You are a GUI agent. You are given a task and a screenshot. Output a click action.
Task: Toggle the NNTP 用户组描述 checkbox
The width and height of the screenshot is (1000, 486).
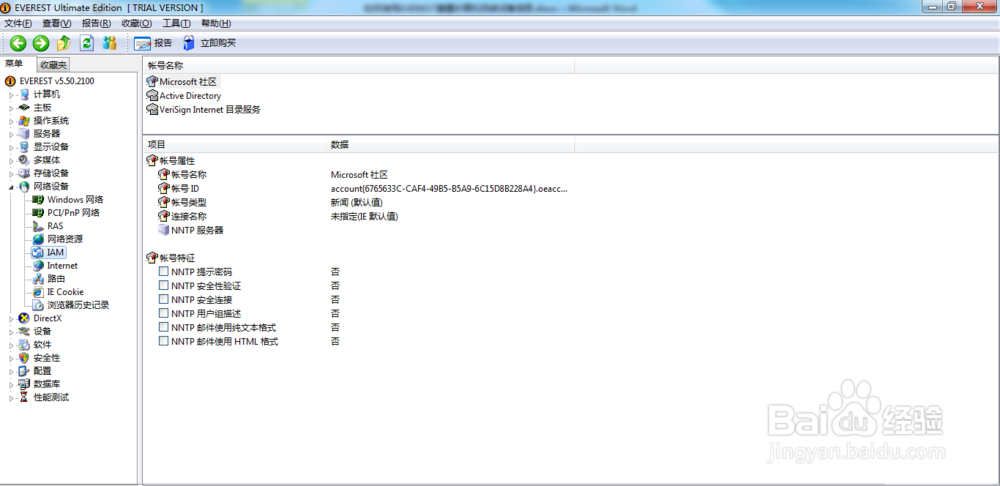pyautogui.click(x=164, y=313)
